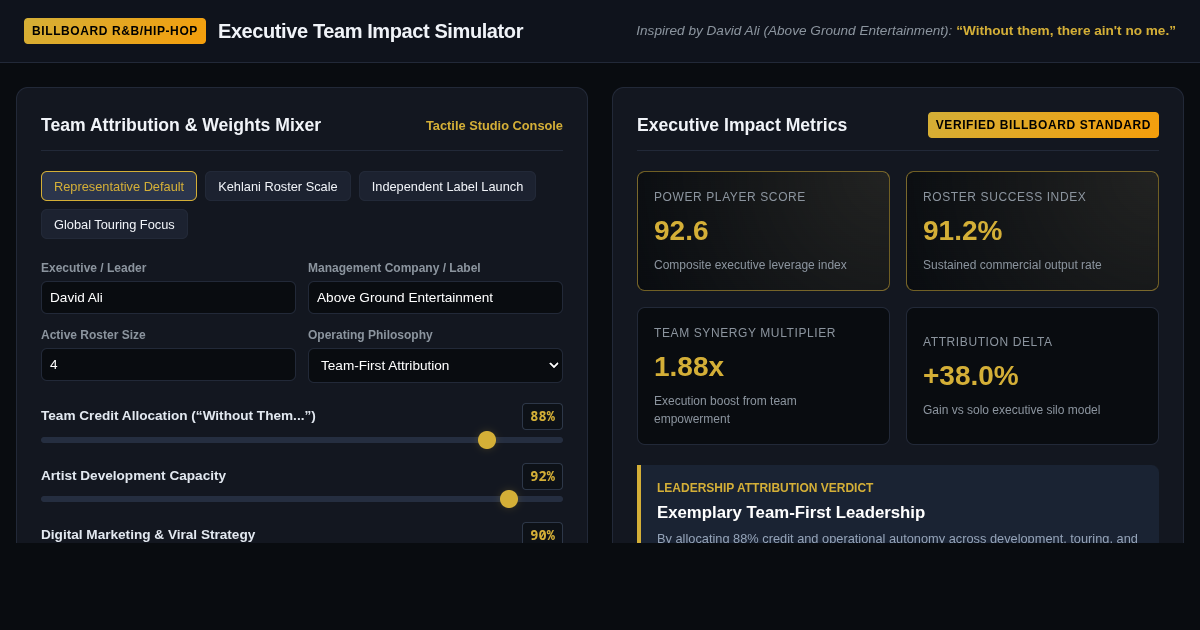Edit the Management Company / Label field
Screen dimensions: 1200x630
click(435, 297)
